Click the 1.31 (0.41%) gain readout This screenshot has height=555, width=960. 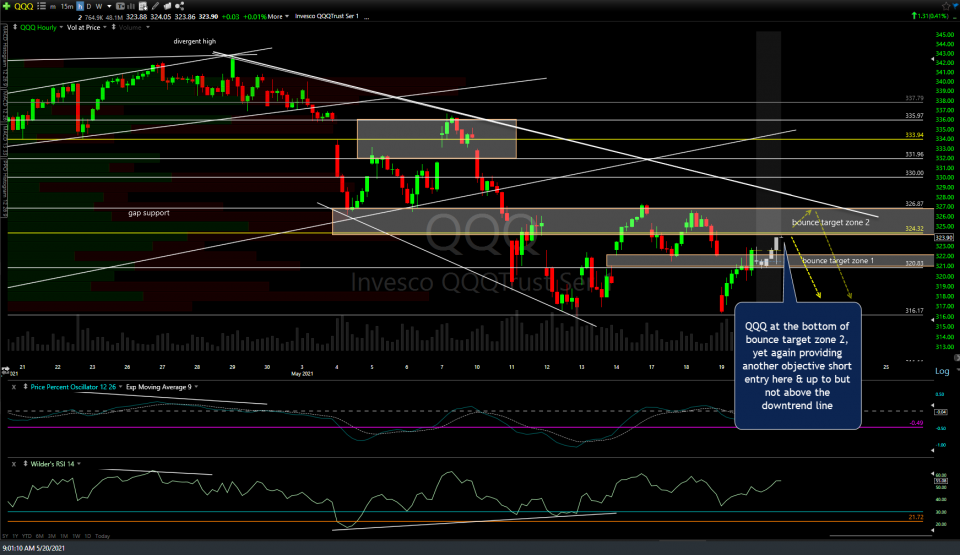click(x=930, y=15)
